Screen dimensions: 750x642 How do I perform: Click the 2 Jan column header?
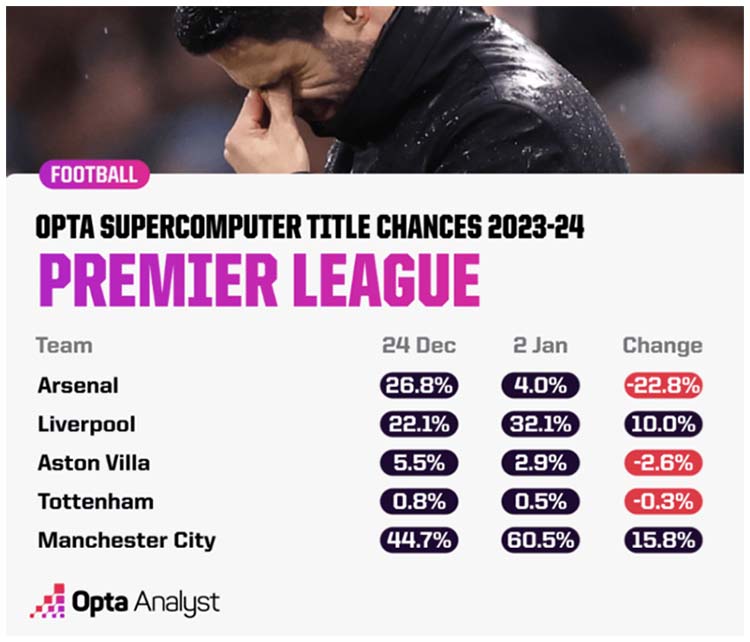pyautogui.click(x=540, y=345)
